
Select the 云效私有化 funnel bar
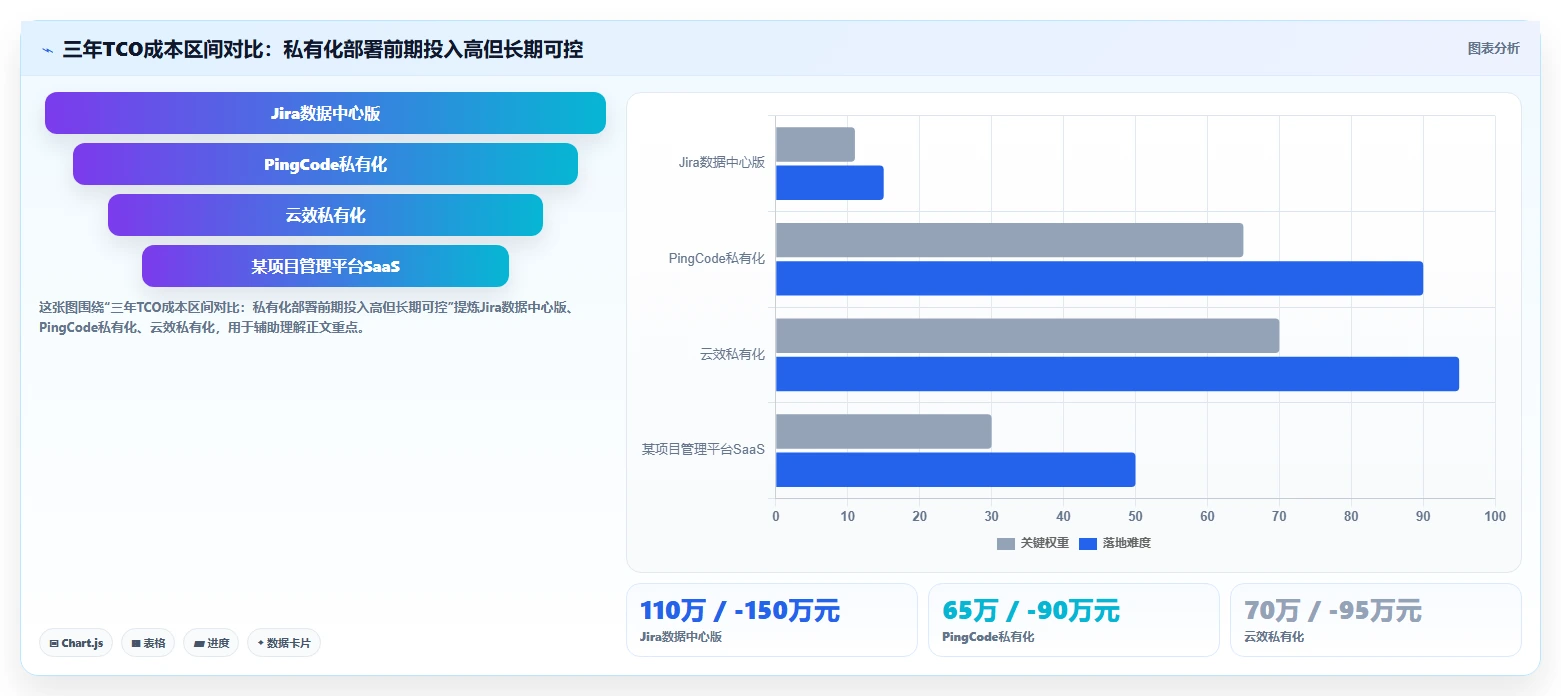click(325, 215)
